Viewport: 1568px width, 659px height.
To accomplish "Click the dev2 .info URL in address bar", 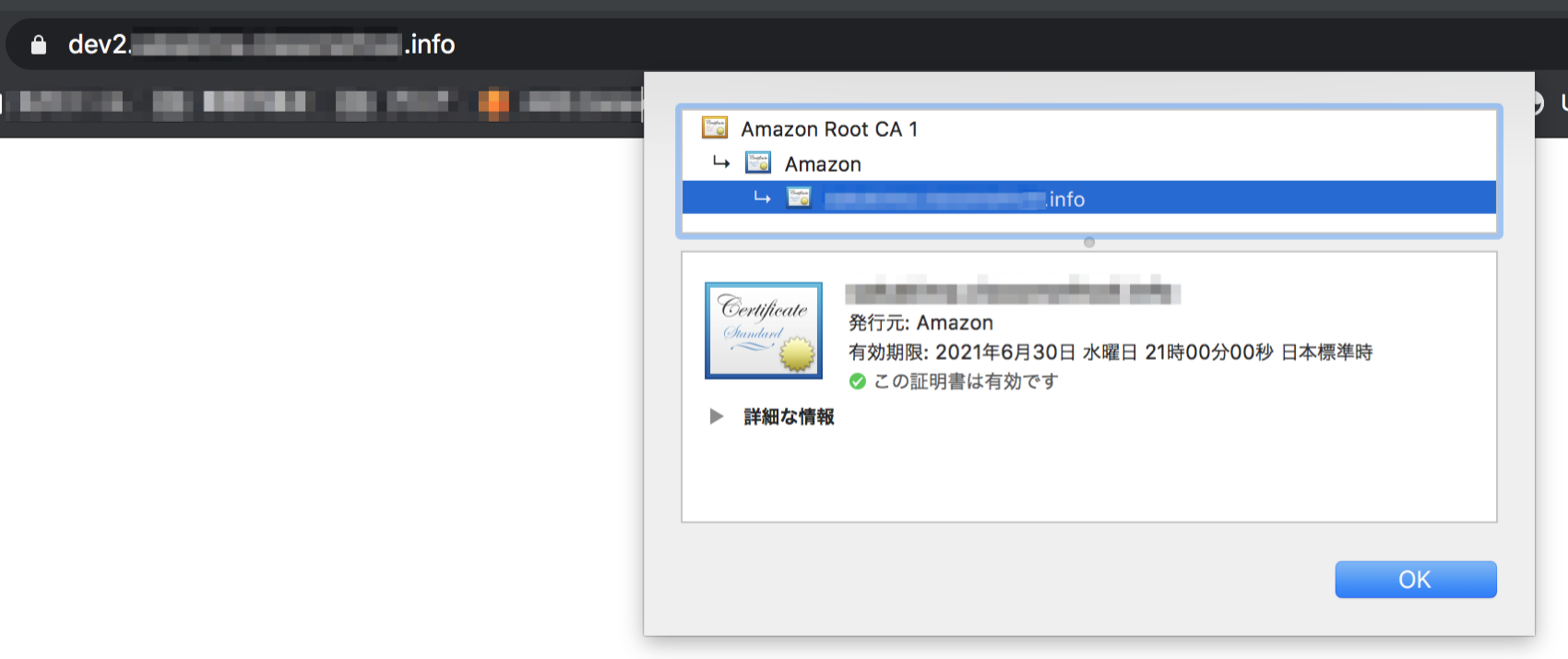I will pyautogui.click(x=262, y=44).
